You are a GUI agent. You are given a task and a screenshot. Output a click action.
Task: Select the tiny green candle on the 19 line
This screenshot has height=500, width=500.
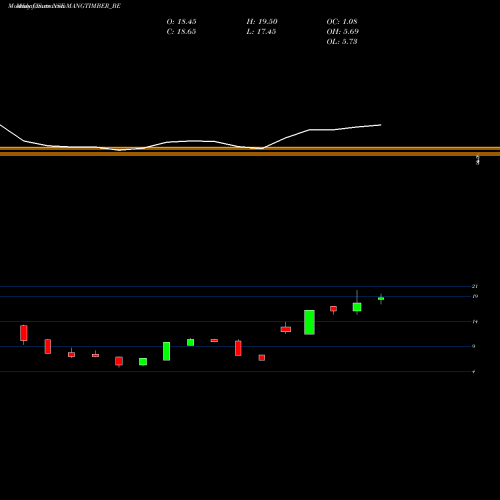click(x=381, y=299)
